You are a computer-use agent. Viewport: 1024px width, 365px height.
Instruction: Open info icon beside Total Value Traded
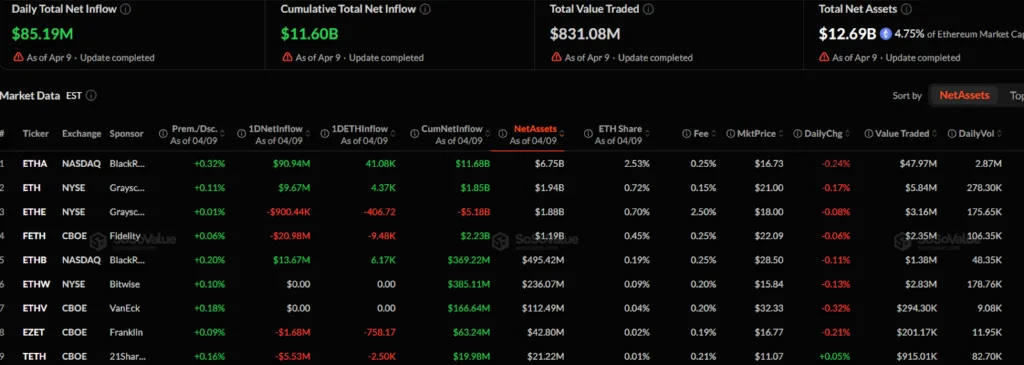(x=648, y=10)
